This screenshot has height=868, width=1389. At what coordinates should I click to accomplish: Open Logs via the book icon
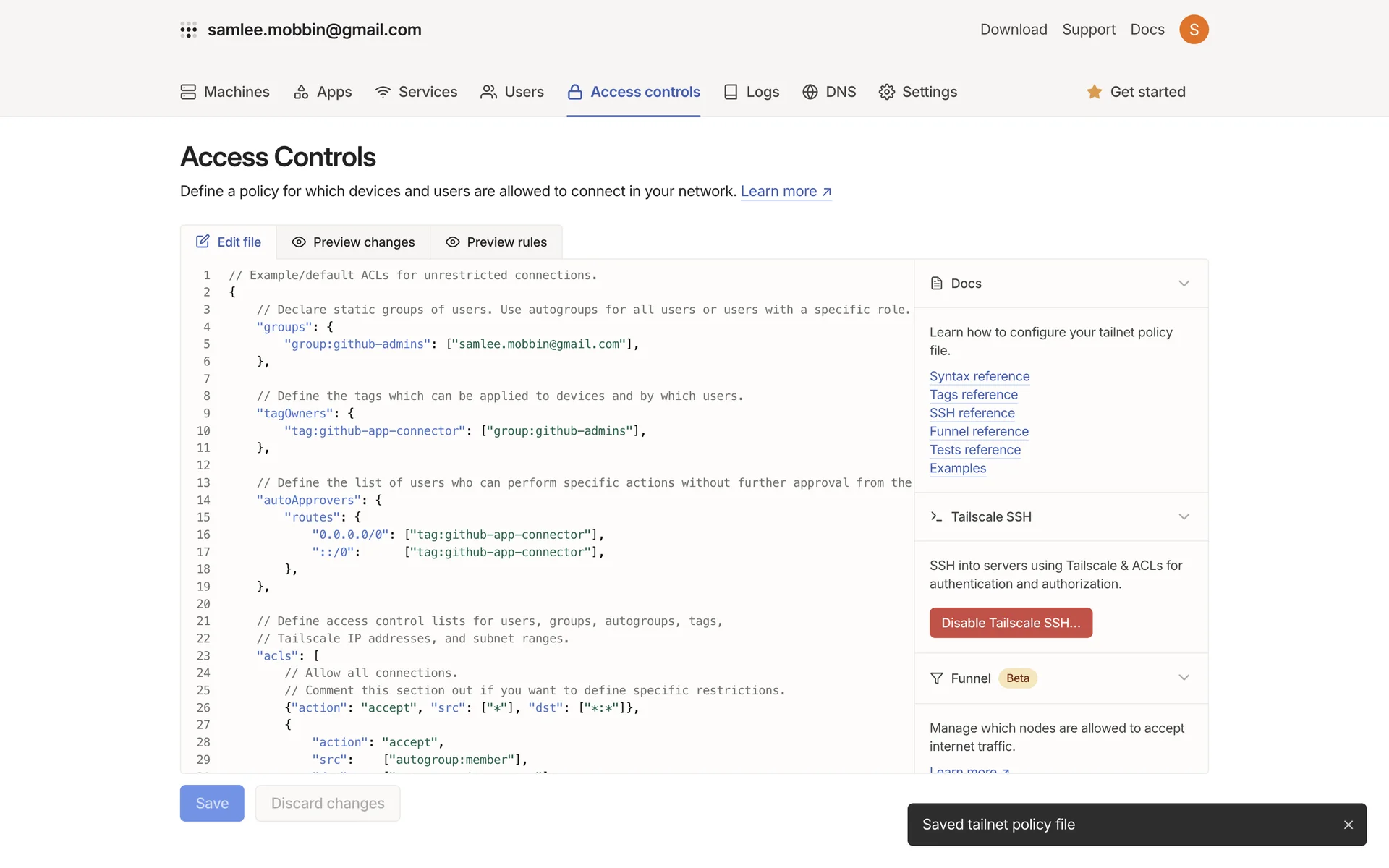[x=731, y=92]
